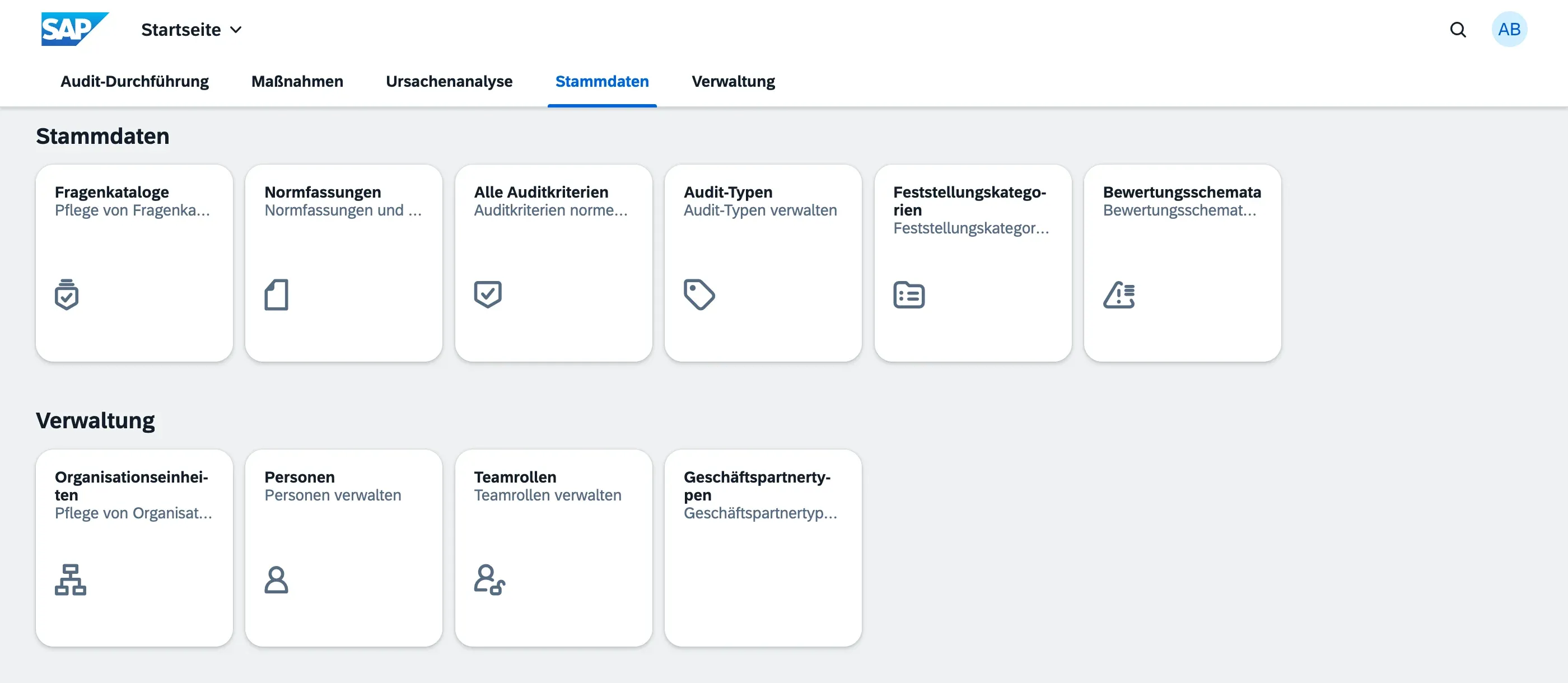Click the Fragenkataloge clipboard checkmark icon
This screenshot has height=683, width=1568.
pyautogui.click(x=67, y=294)
